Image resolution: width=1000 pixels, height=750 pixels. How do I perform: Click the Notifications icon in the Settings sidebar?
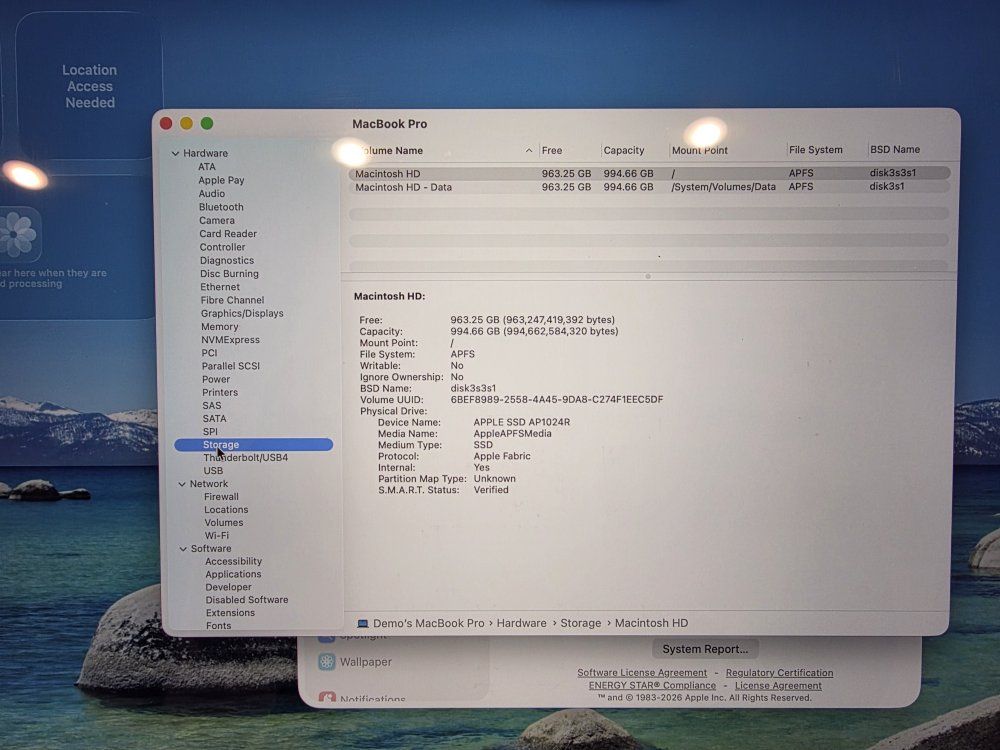tap(327, 697)
